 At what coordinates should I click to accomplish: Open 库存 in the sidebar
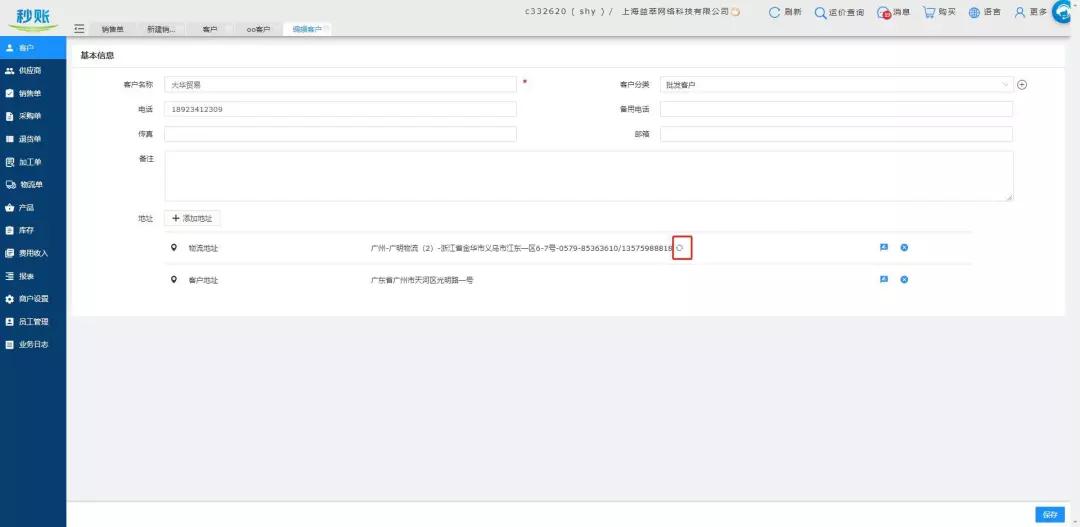(33, 230)
